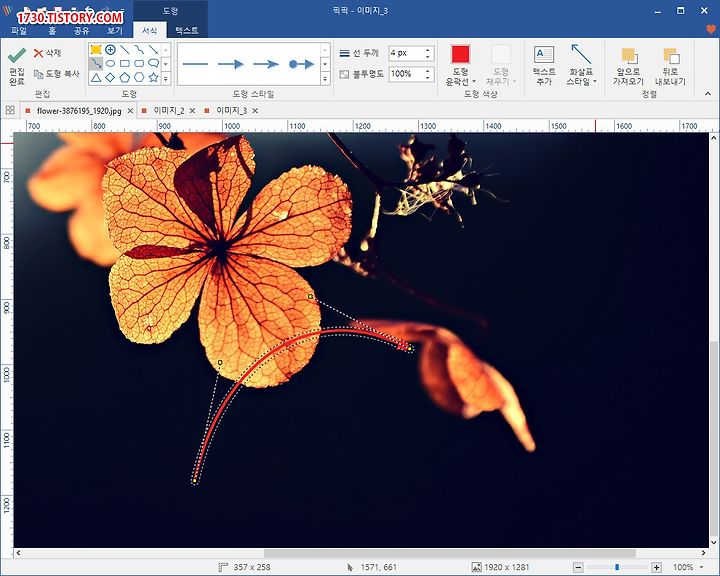Expand the full 도형 스타일 gallery
The height and width of the screenshot is (576, 720).
pyautogui.click(x=325, y=79)
